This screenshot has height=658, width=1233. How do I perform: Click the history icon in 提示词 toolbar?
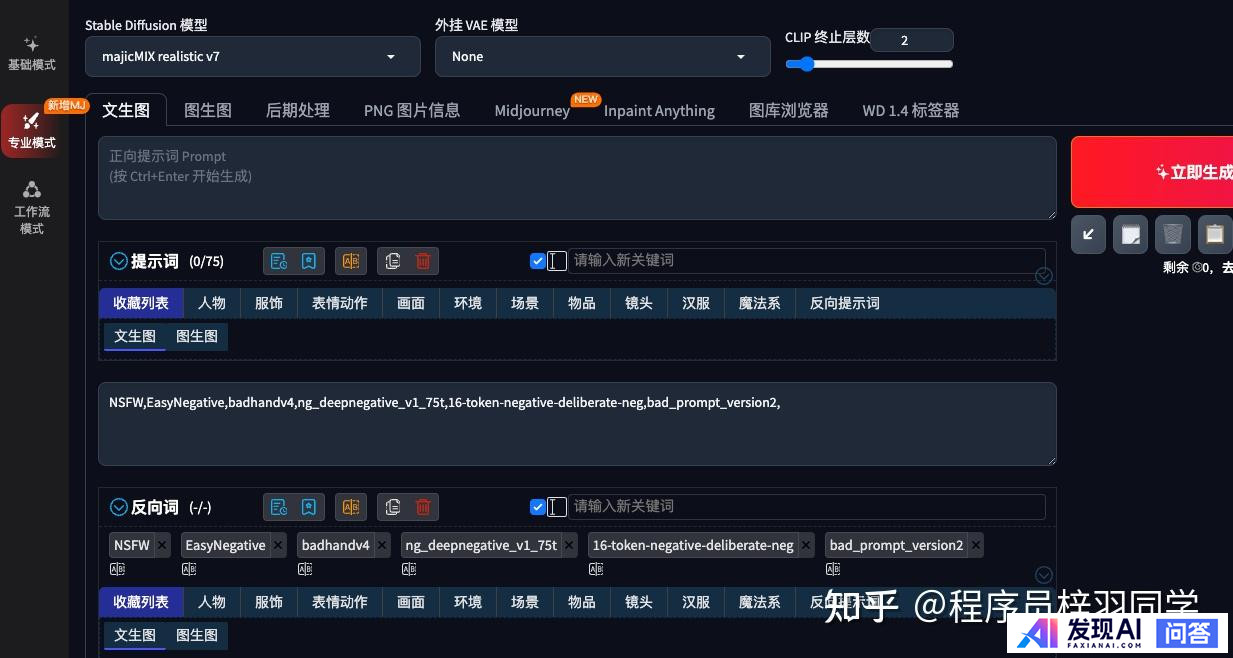pyautogui.click(x=279, y=261)
